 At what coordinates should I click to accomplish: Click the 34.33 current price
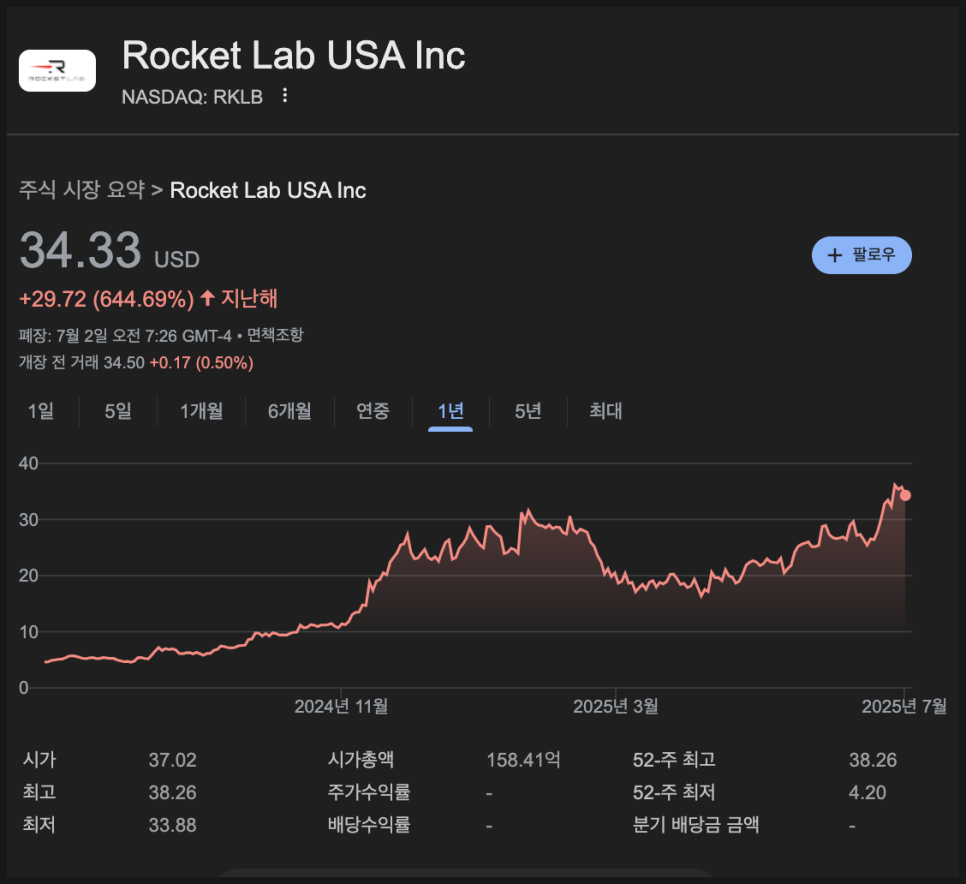(x=80, y=250)
